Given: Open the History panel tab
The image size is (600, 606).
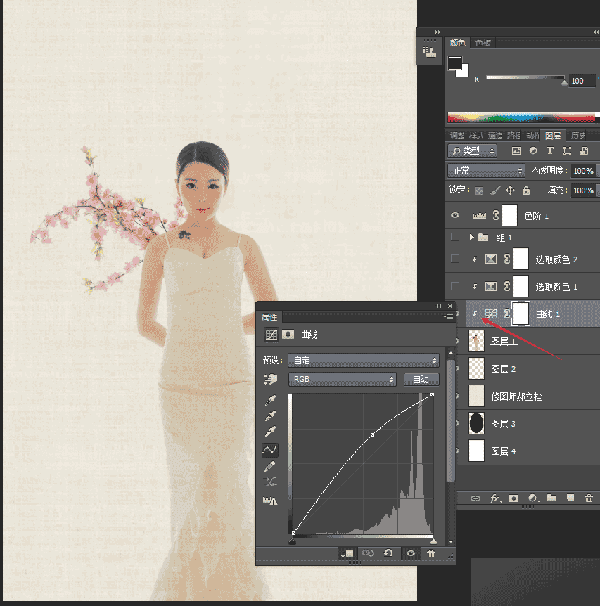Looking at the screenshot, I should [x=578, y=135].
